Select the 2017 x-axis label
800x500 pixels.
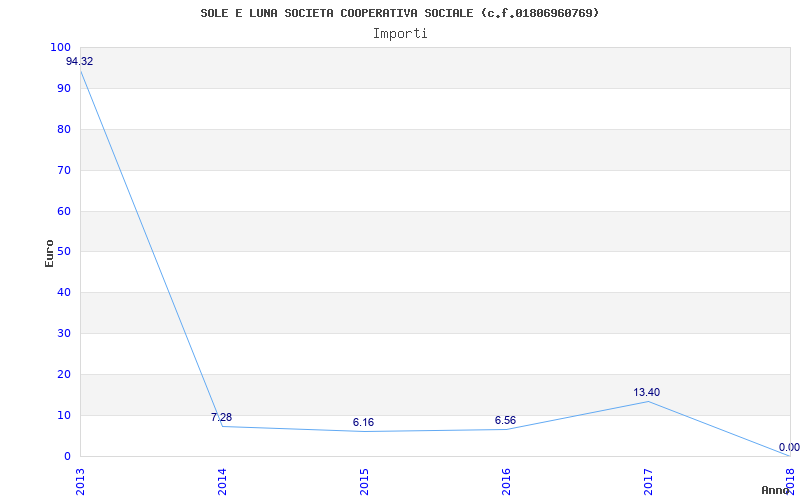647,481
